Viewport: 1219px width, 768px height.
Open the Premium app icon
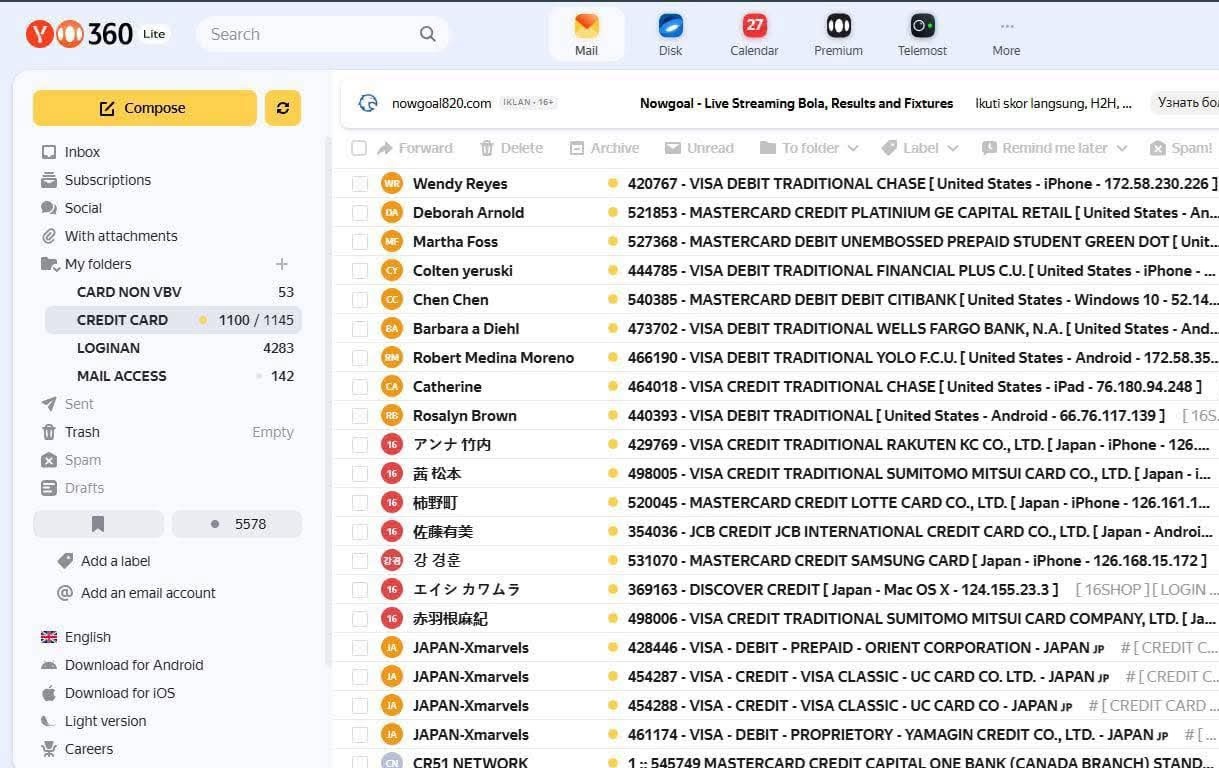(838, 26)
